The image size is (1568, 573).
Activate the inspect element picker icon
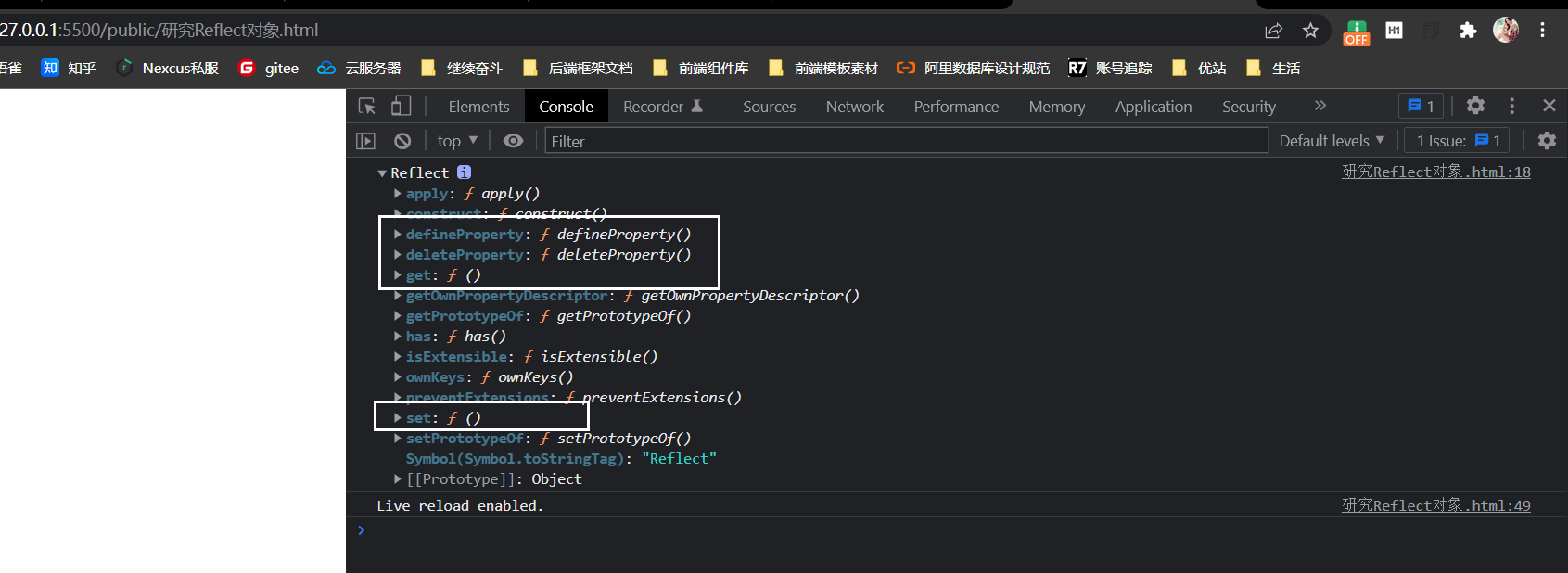coord(367,106)
